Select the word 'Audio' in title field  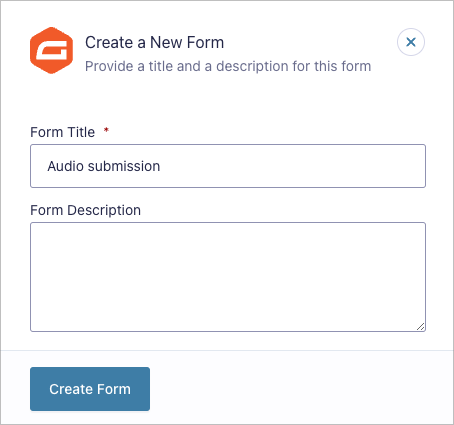tap(65, 166)
